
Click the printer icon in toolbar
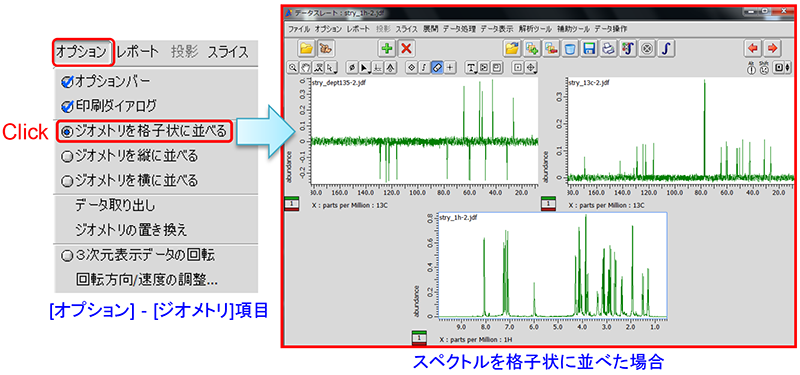[x=608, y=48]
